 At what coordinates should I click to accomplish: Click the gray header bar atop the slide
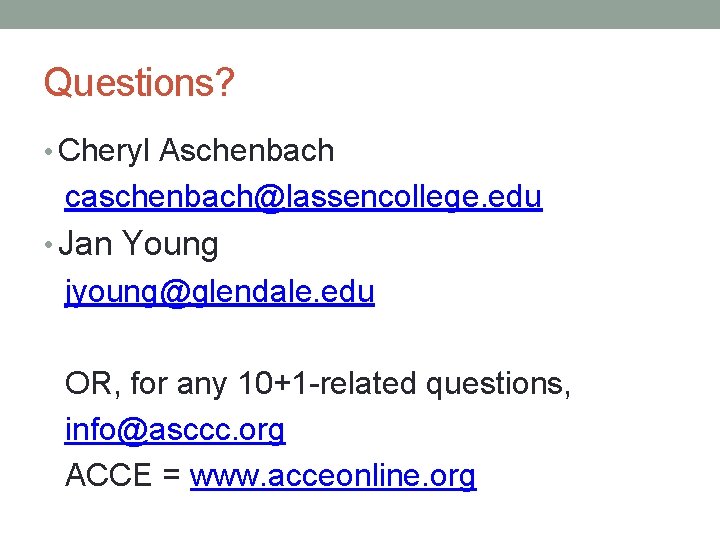[360, 14]
